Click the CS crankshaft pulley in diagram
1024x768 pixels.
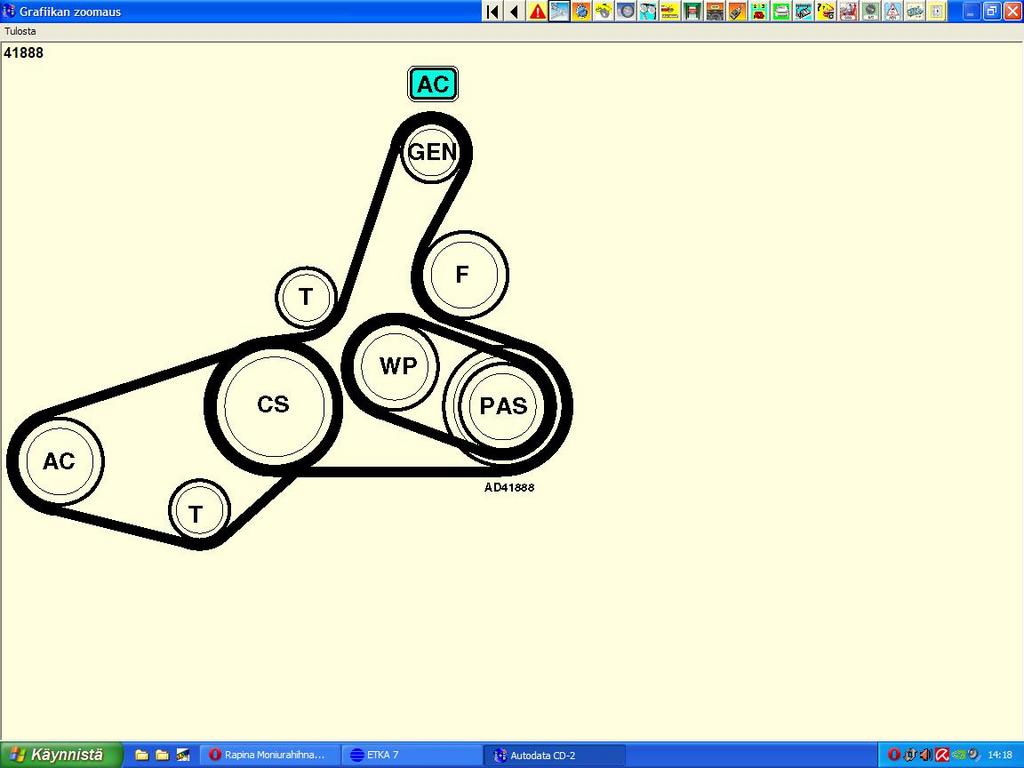(x=273, y=404)
